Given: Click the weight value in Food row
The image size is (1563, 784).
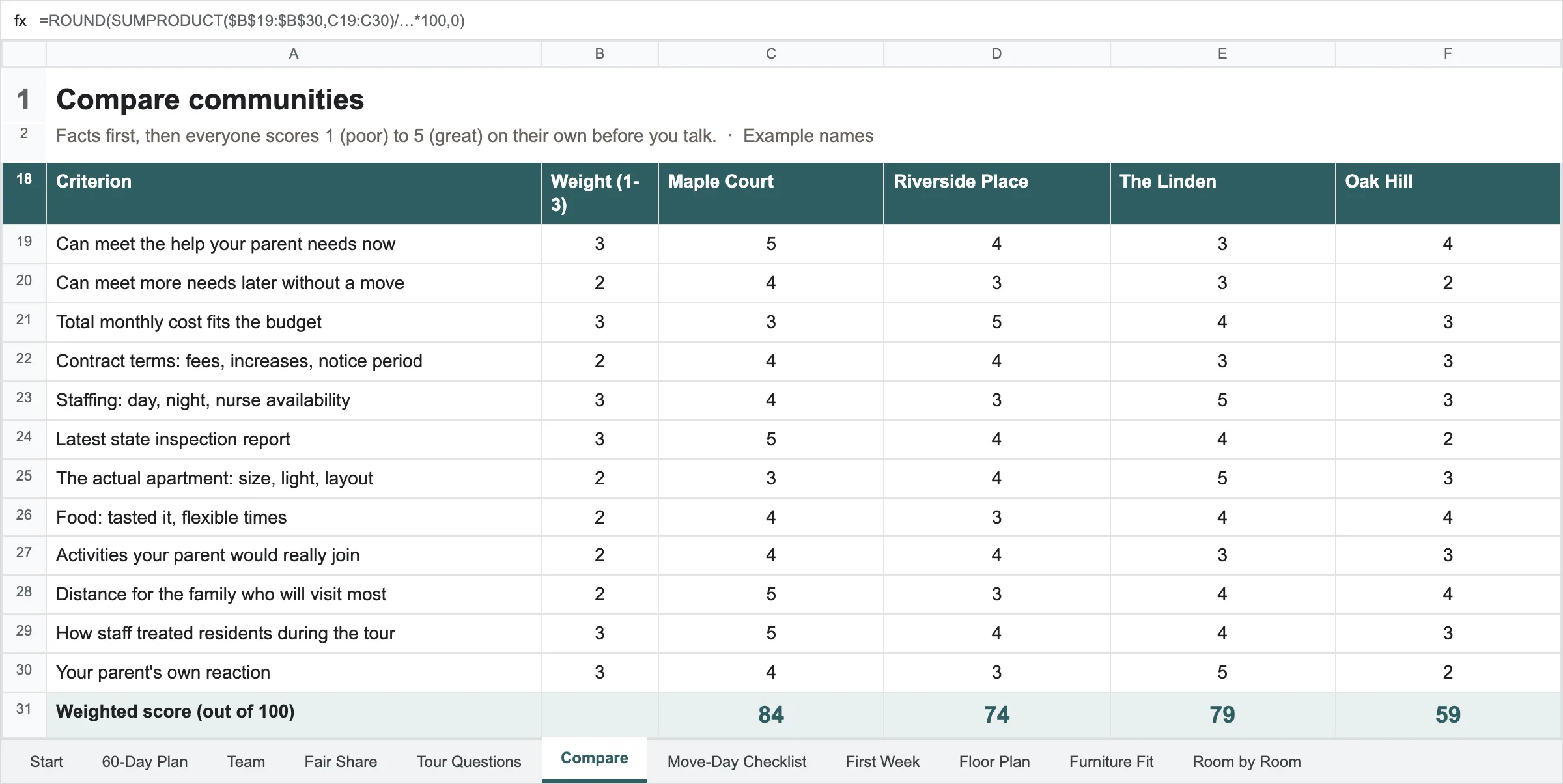Looking at the screenshot, I should pyautogui.click(x=600, y=517).
